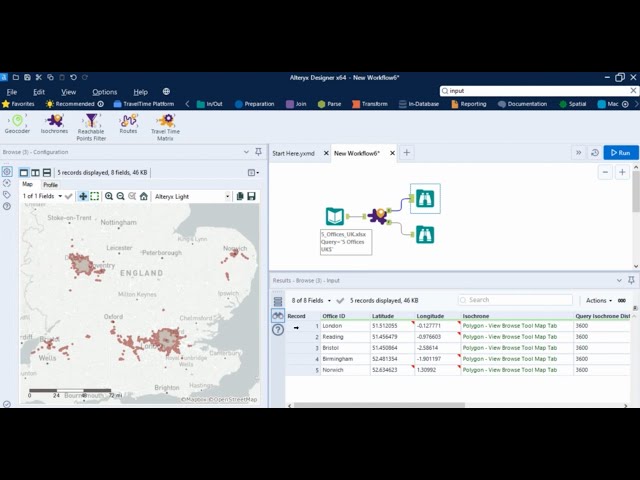This screenshot has width=640, height=480.
Task: Zoom out on the map
Action: 120,196
